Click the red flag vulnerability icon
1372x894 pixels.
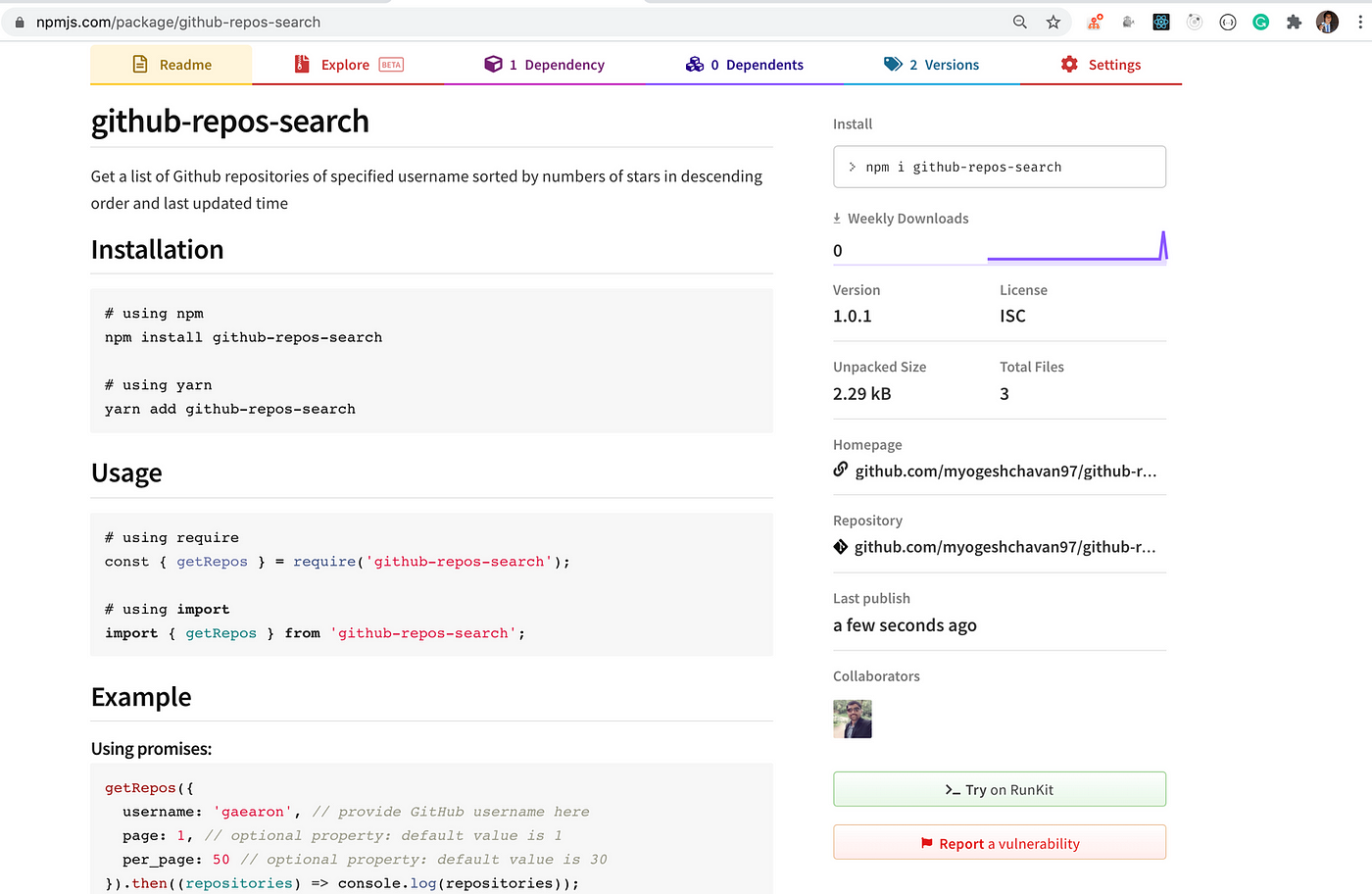tap(927, 844)
